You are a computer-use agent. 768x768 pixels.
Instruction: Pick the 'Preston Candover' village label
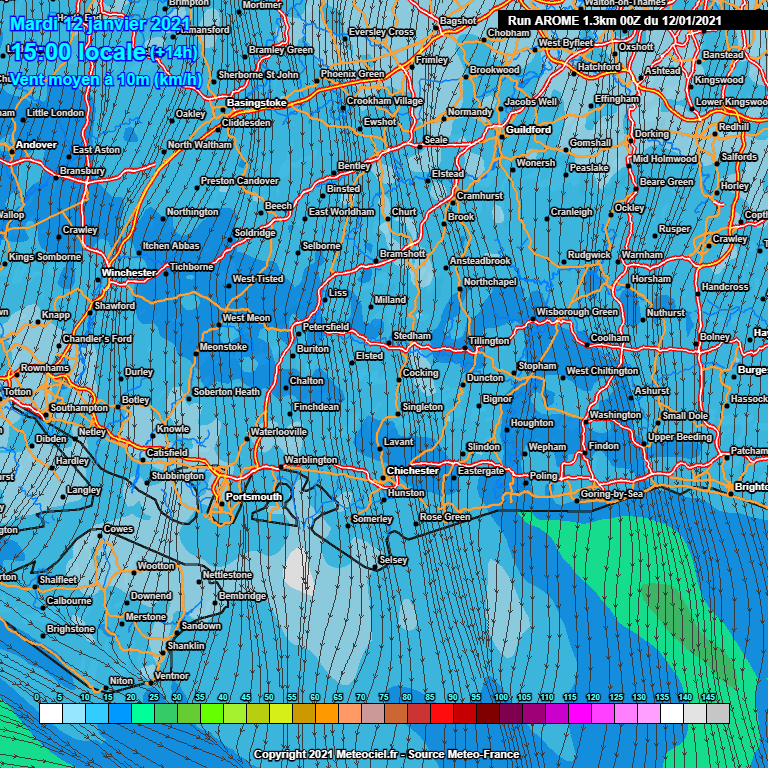pyautogui.click(x=240, y=181)
